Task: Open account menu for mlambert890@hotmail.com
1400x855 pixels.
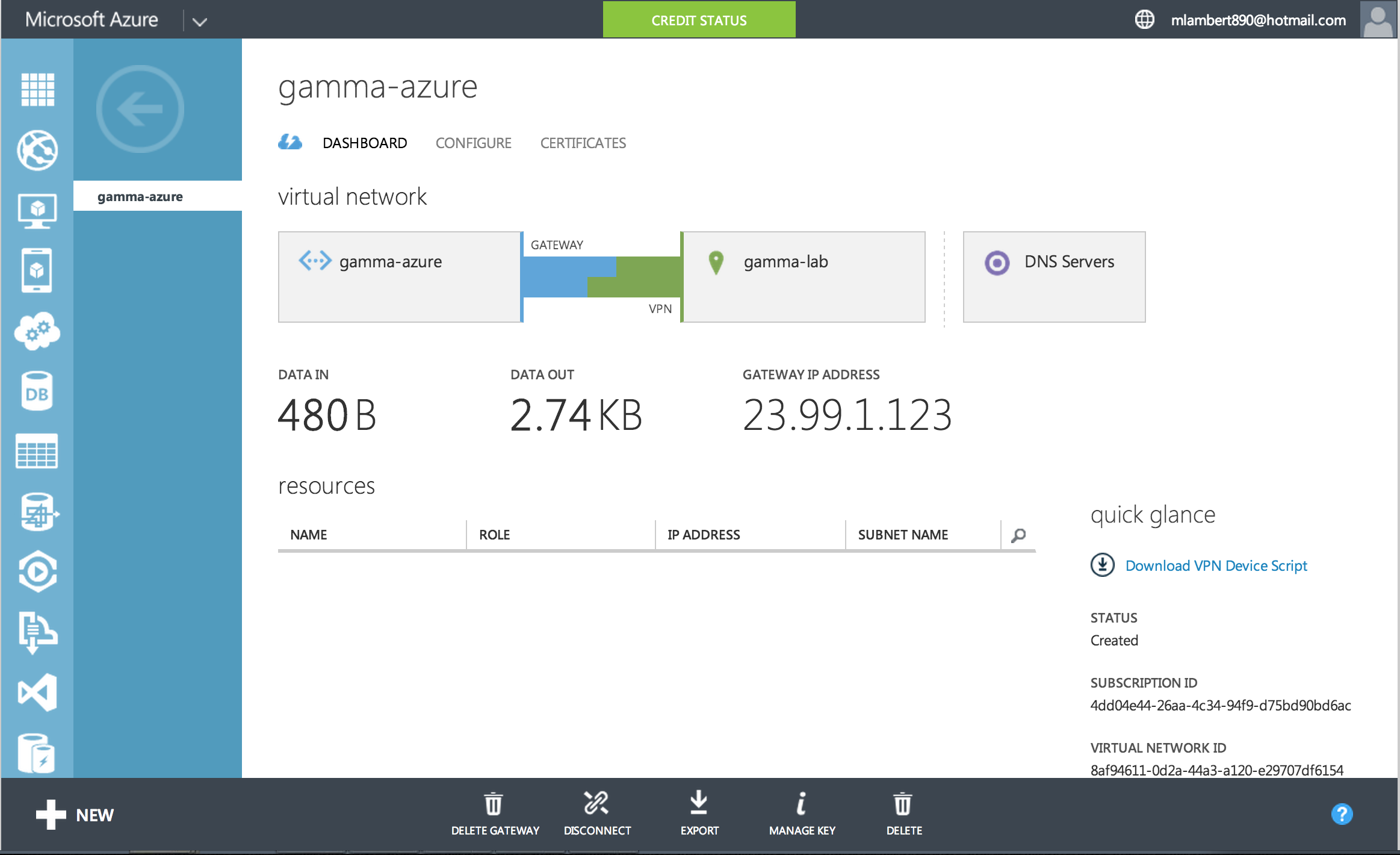Action: 1258,20
